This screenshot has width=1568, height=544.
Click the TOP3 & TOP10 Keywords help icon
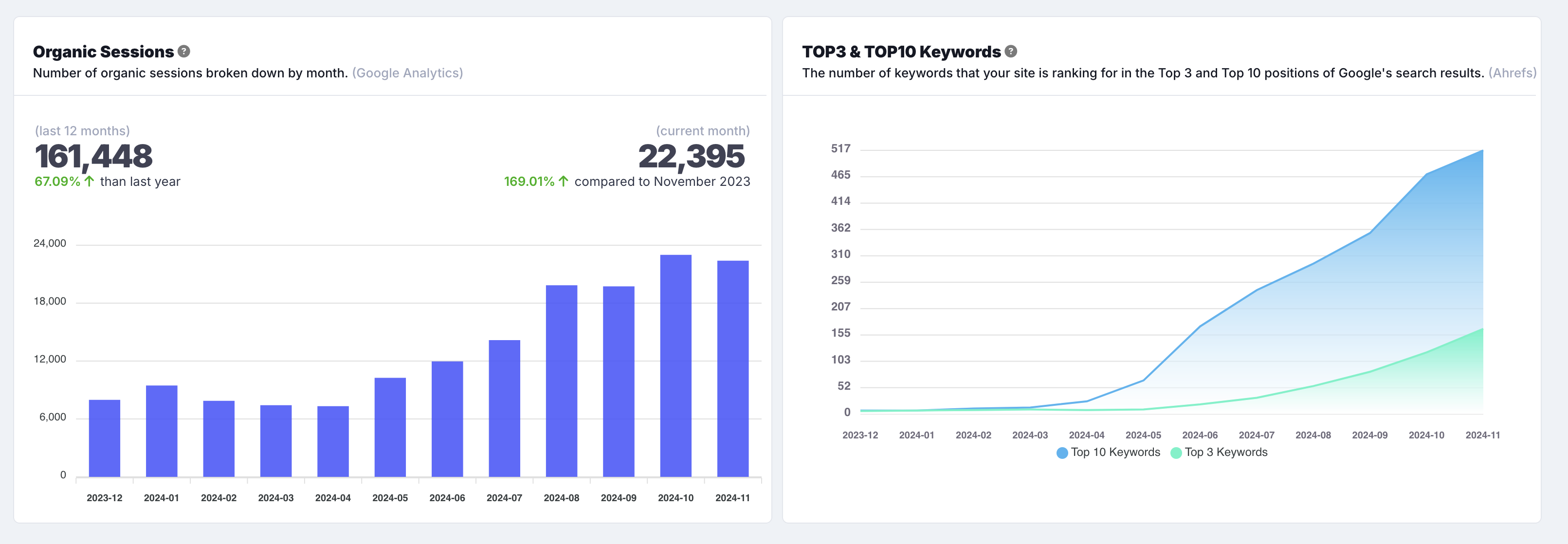click(x=1010, y=52)
